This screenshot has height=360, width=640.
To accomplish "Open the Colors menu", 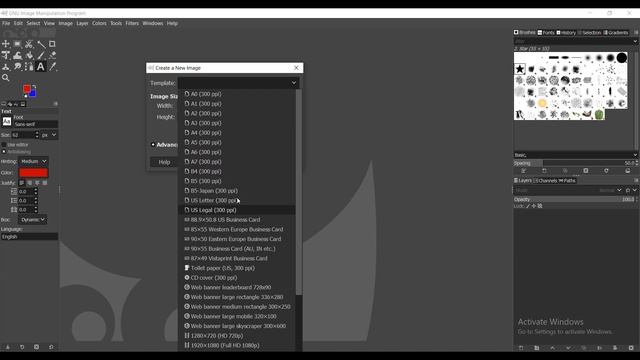I will click(99, 23).
